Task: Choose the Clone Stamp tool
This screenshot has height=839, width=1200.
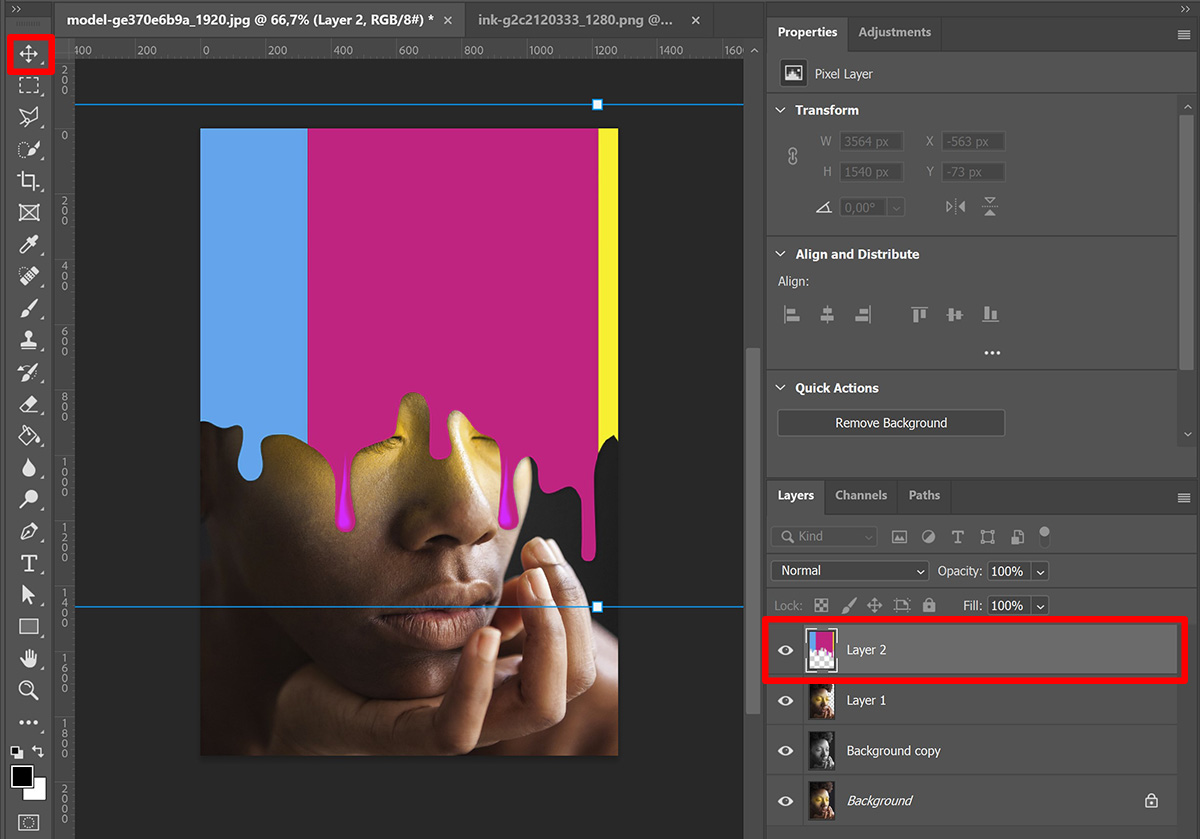Action: coord(27,341)
